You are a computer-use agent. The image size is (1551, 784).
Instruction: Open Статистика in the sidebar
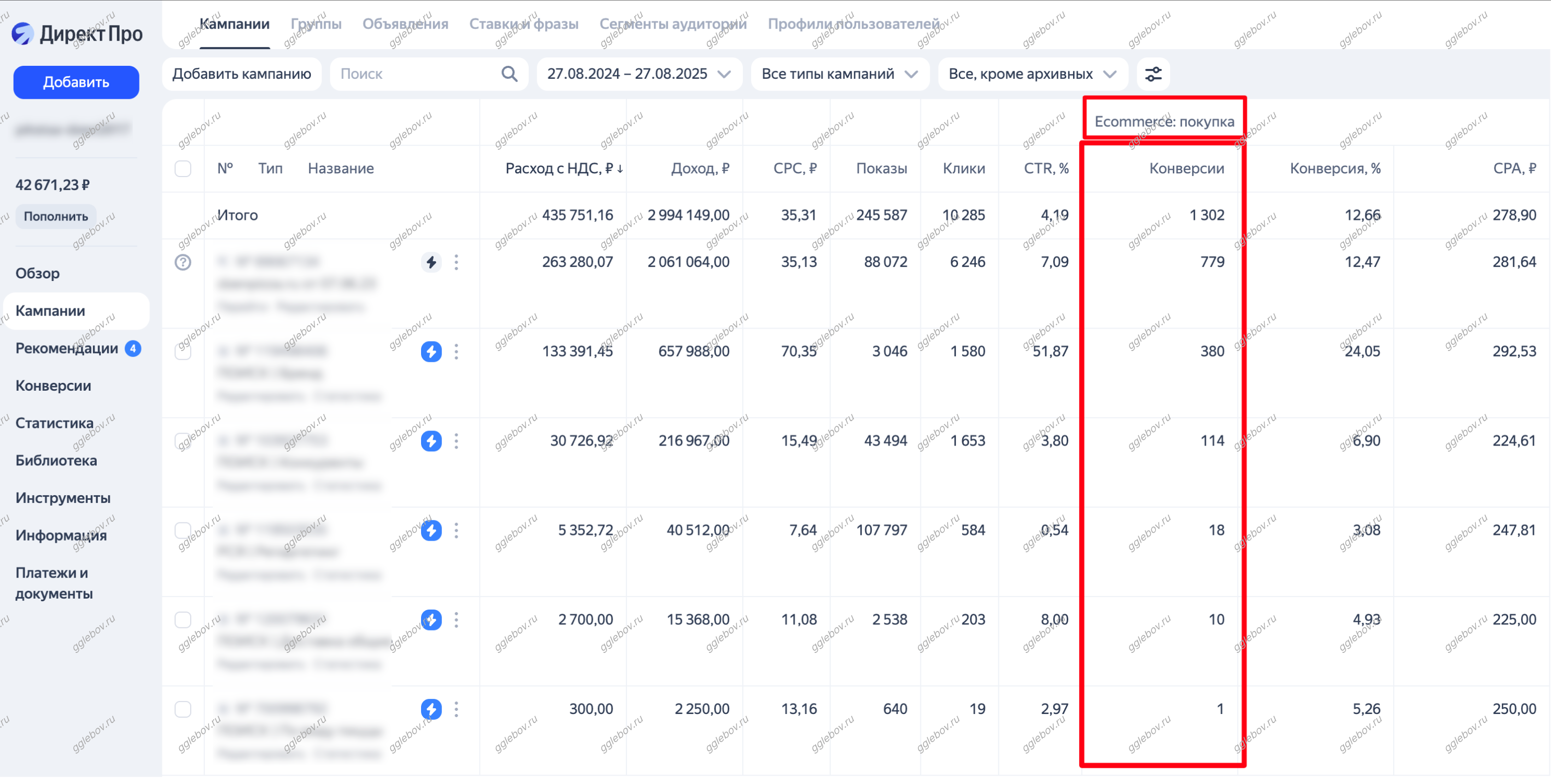pyautogui.click(x=55, y=423)
